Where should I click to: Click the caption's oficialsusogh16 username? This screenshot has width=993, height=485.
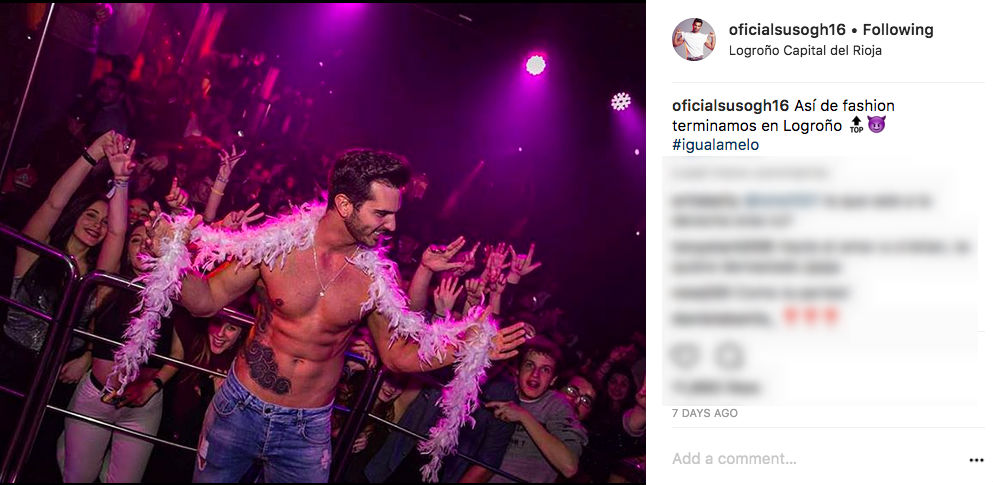[730, 106]
